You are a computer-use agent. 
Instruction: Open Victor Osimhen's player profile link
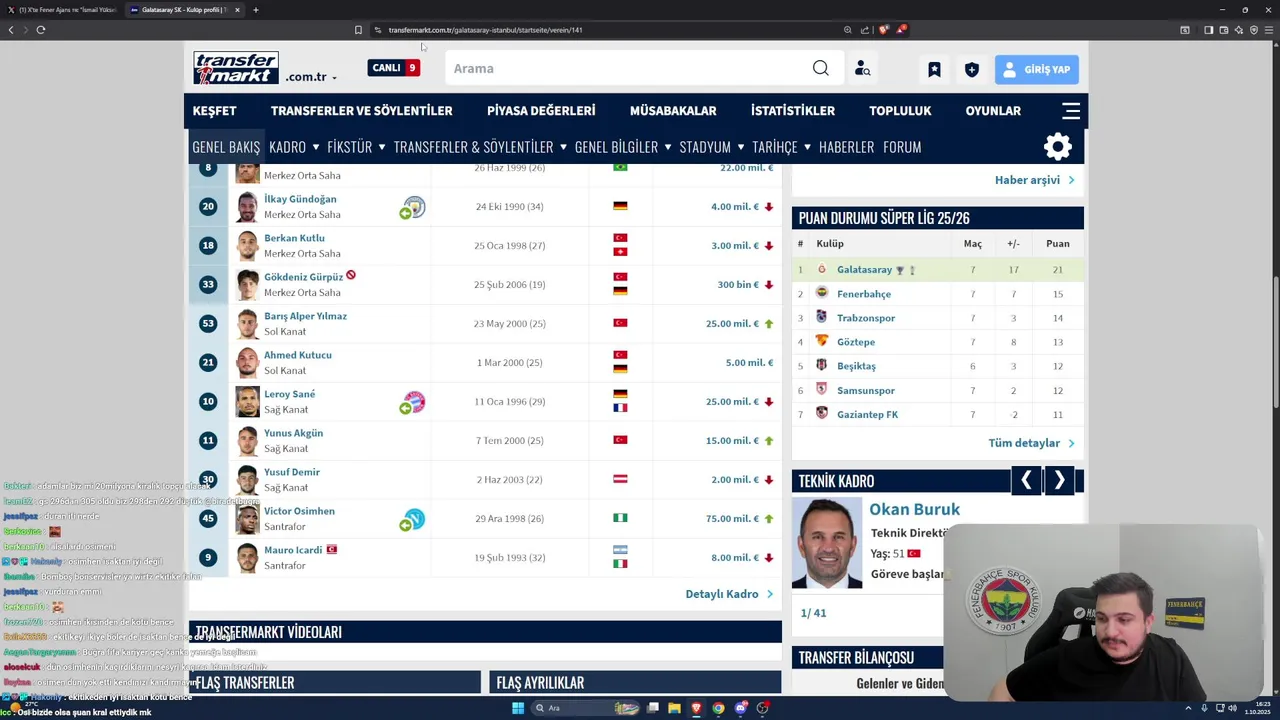[299, 511]
